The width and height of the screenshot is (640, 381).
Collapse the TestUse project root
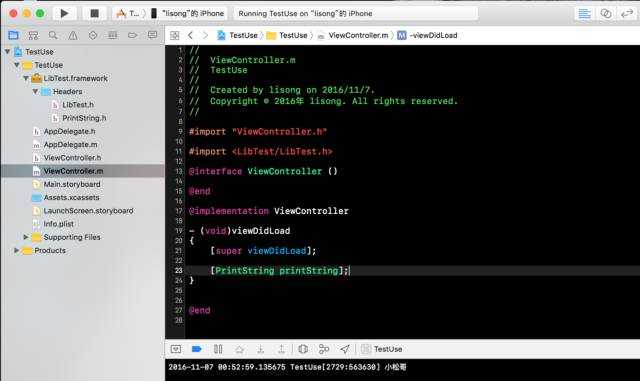[x=7, y=52]
